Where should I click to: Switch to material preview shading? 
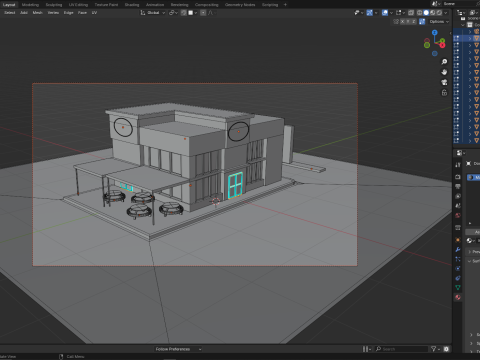click(433, 13)
